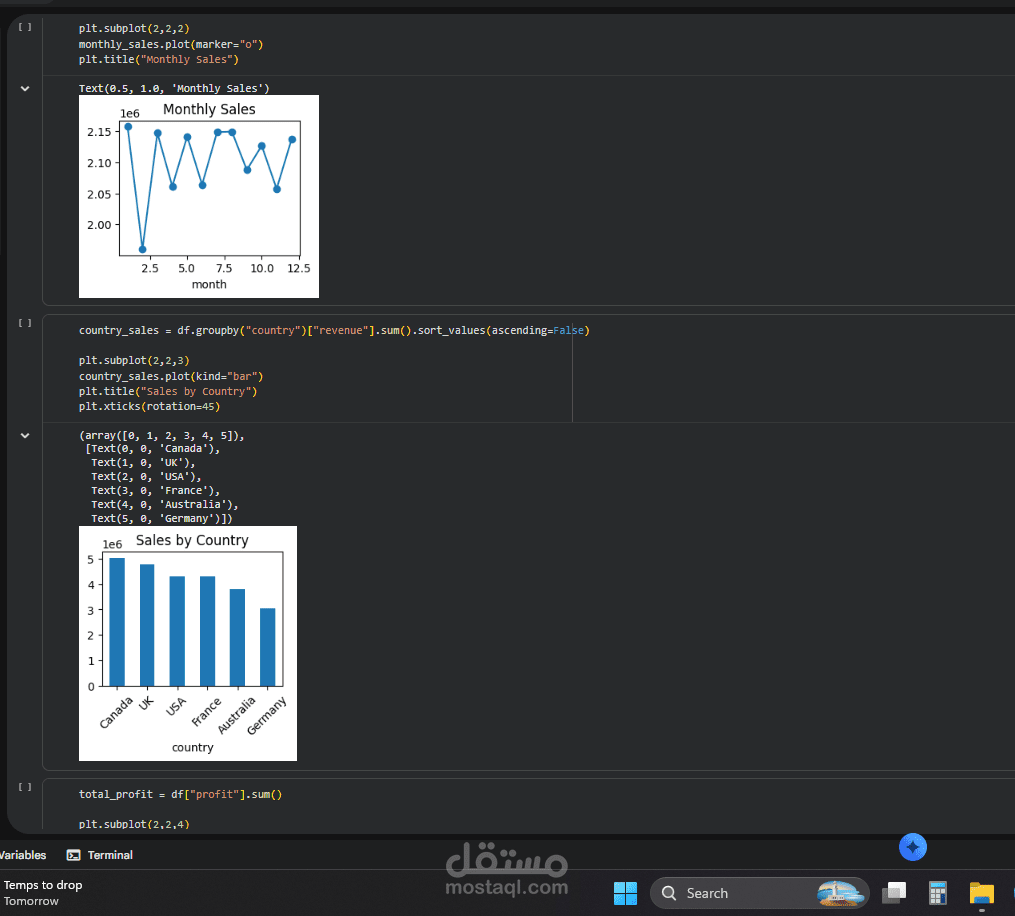Click the line plt.title("Monthly Sales")
Screen dimensions: 1015x916
[159, 60]
